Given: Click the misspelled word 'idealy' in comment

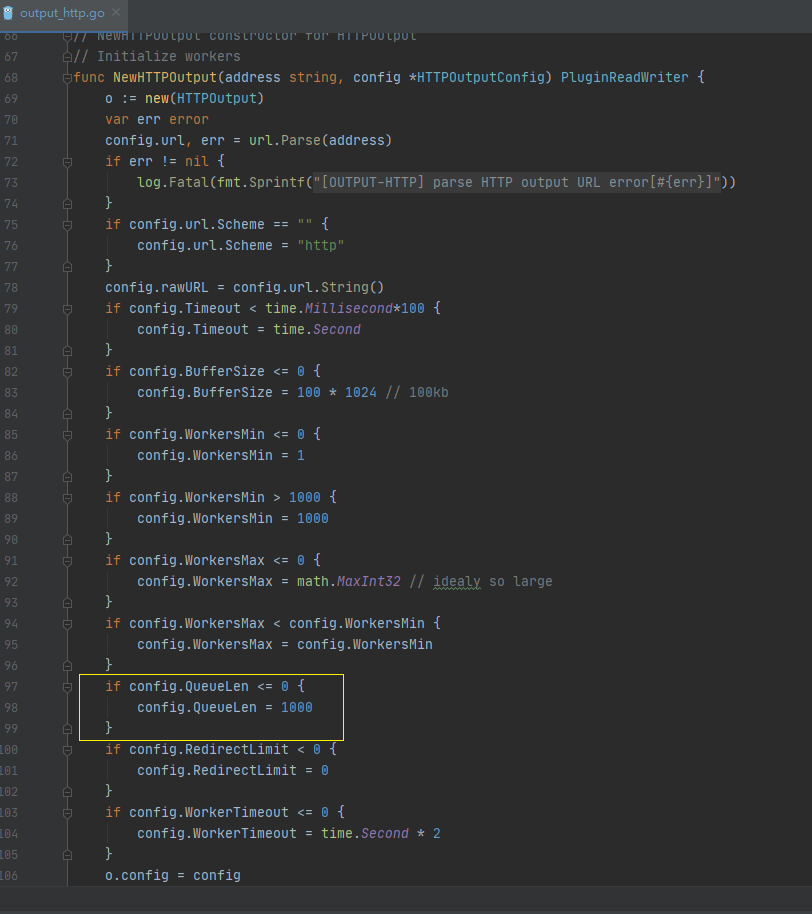Looking at the screenshot, I should point(457,581).
